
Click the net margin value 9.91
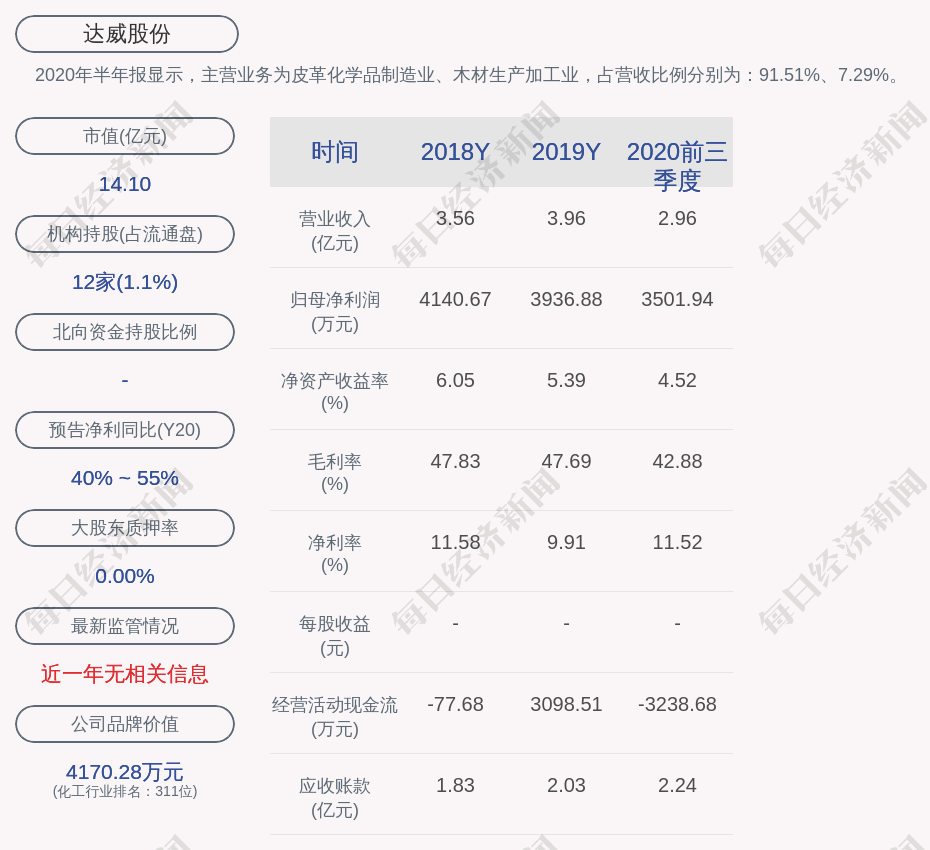(x=566, y=542)
